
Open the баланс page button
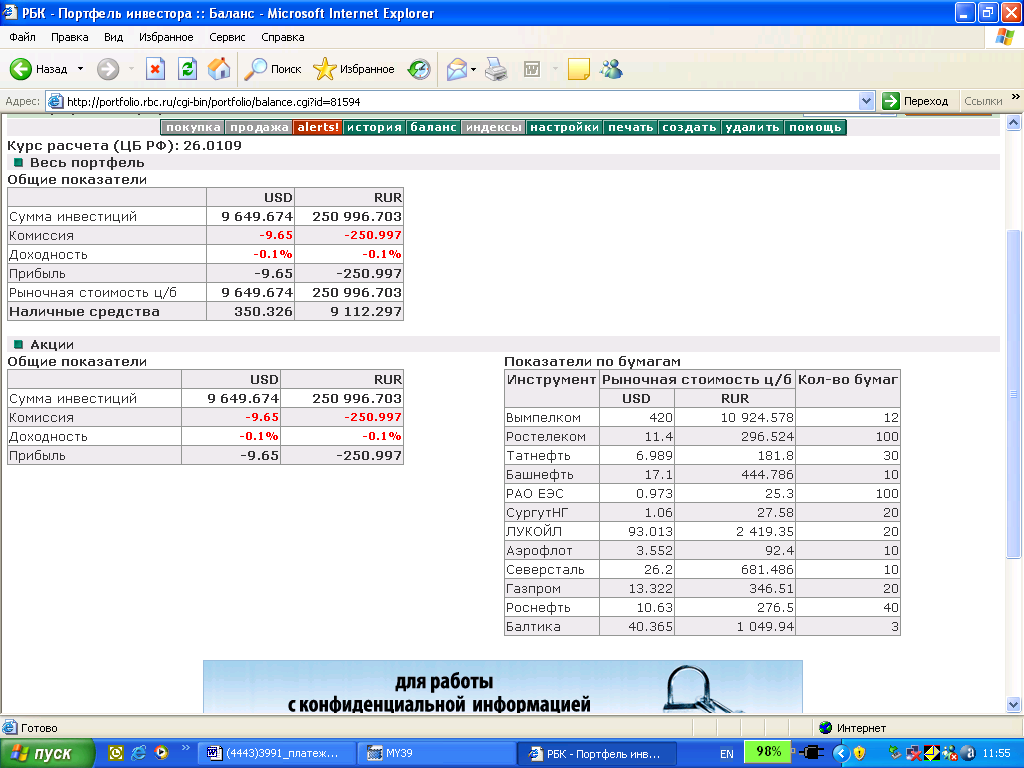coord(433,127)
